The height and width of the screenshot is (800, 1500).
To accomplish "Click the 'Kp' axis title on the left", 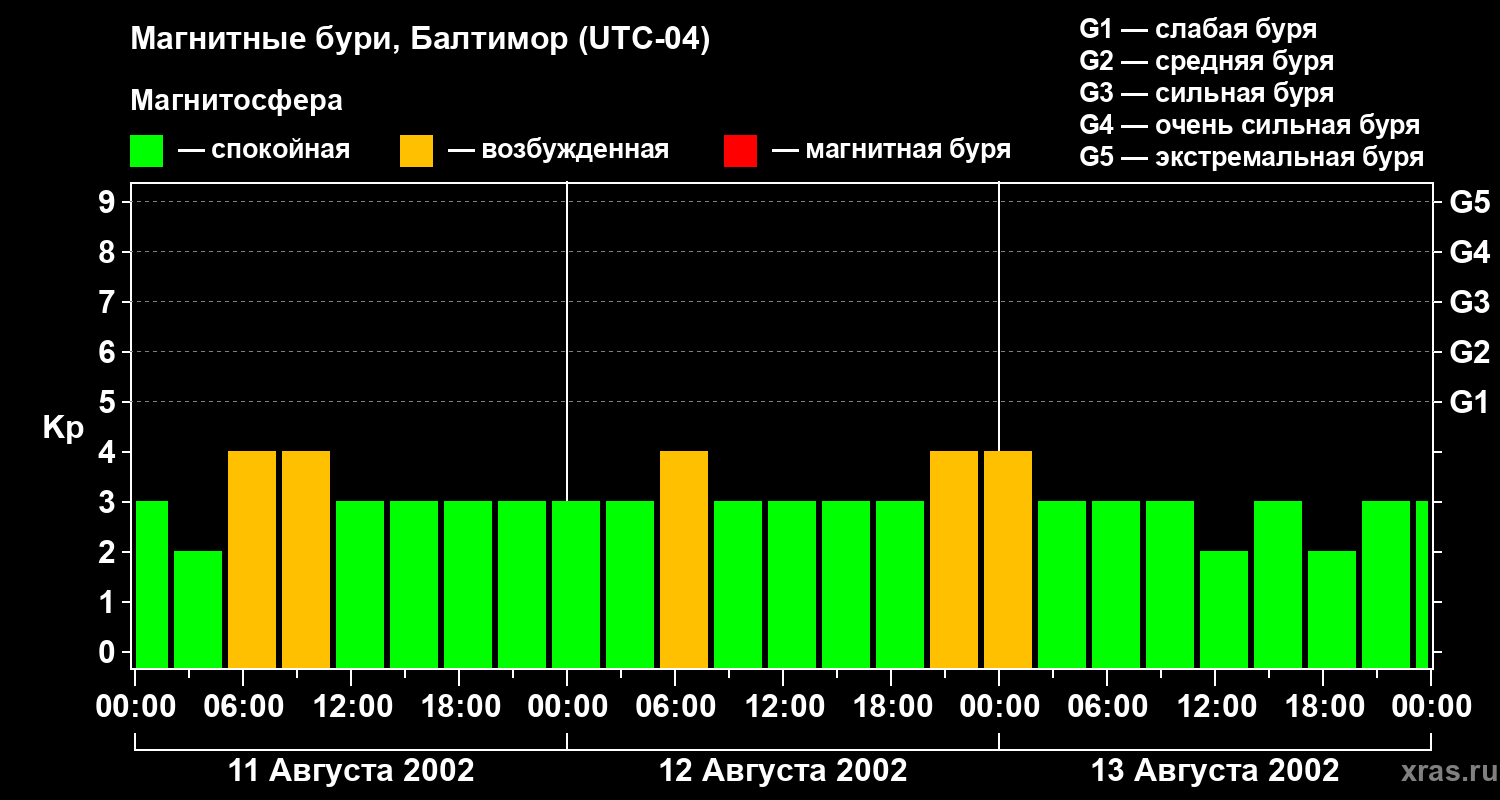I will pyautogui.click(x=62, y=428).
